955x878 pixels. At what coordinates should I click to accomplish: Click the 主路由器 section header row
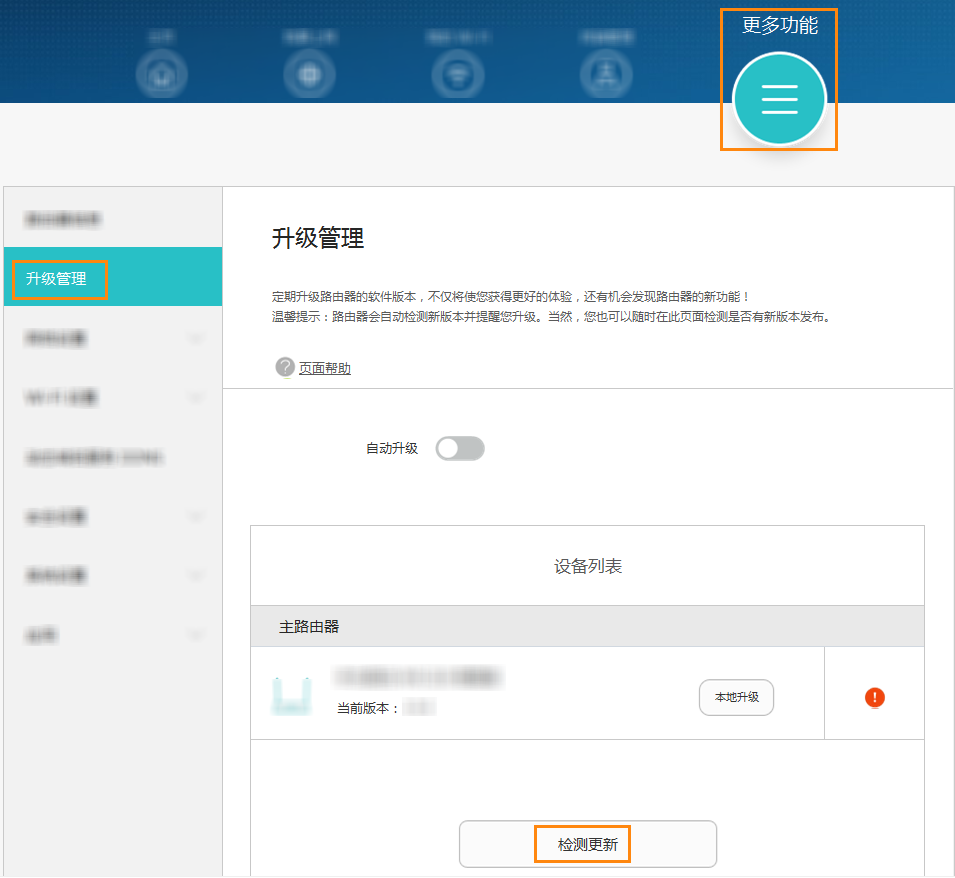tap(587, 626)
